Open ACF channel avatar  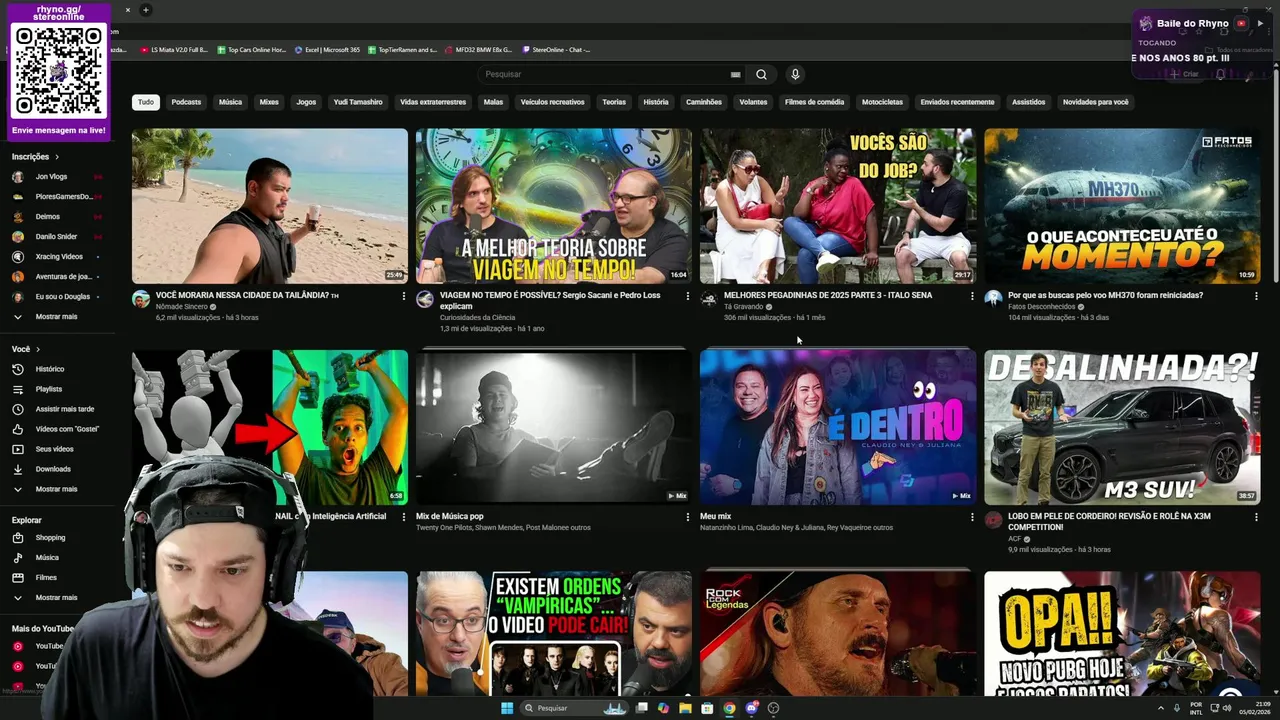(993, 520)
